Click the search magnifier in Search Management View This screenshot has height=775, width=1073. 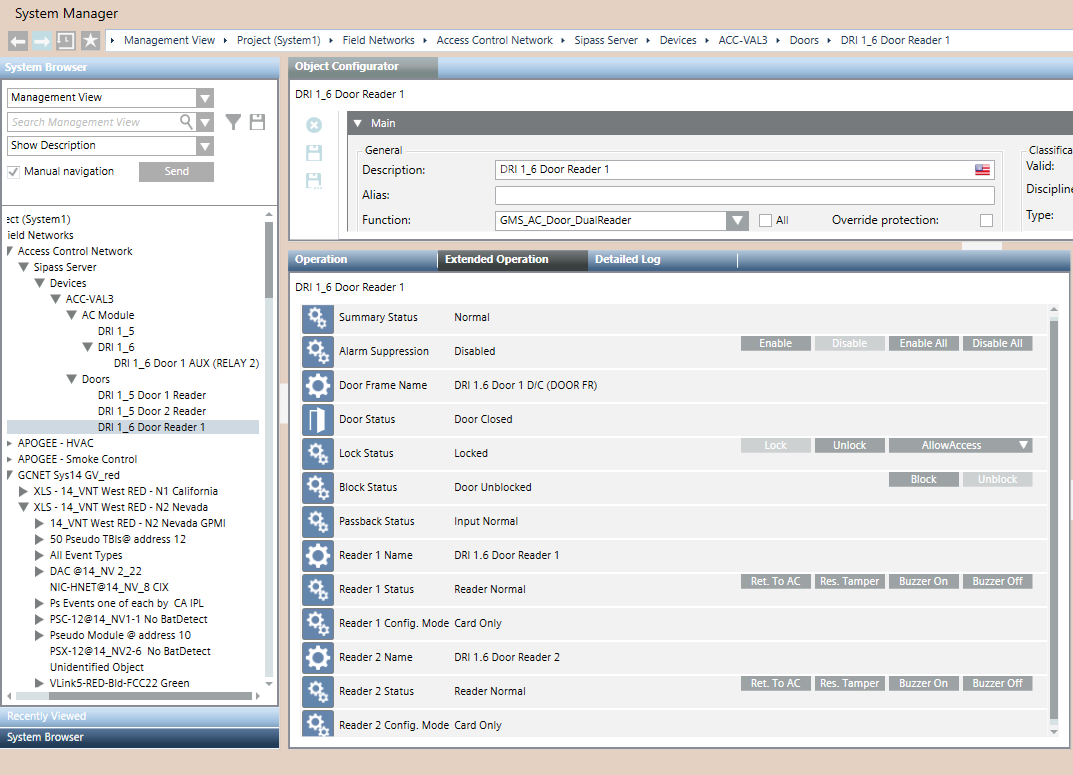tap(187, 120)
